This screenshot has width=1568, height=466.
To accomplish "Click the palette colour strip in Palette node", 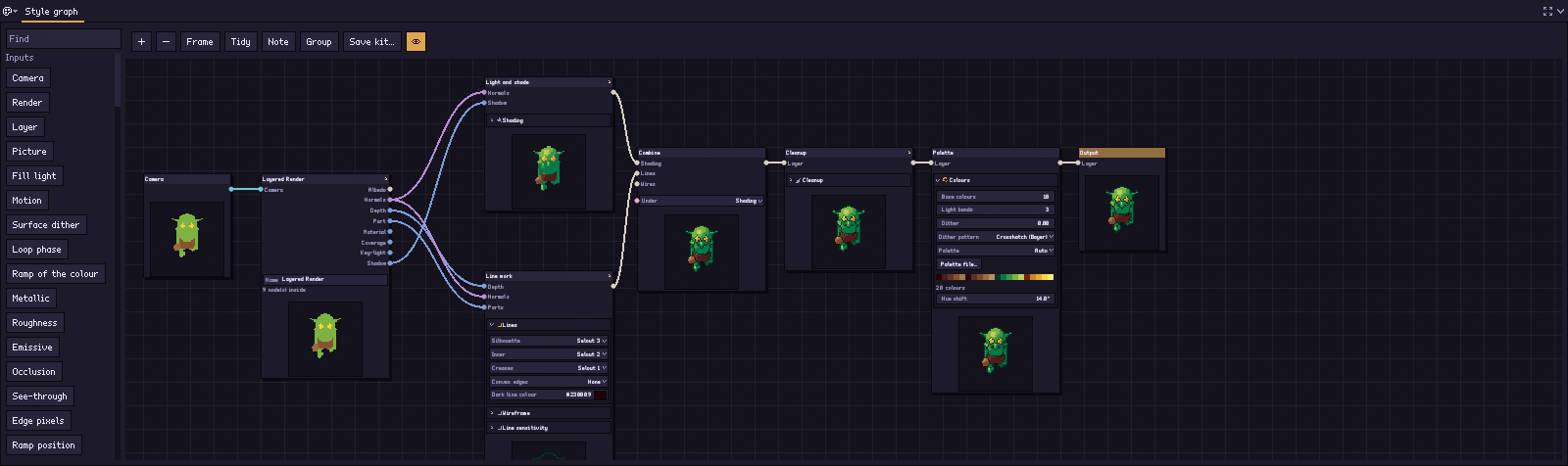I will pos(995,277).
